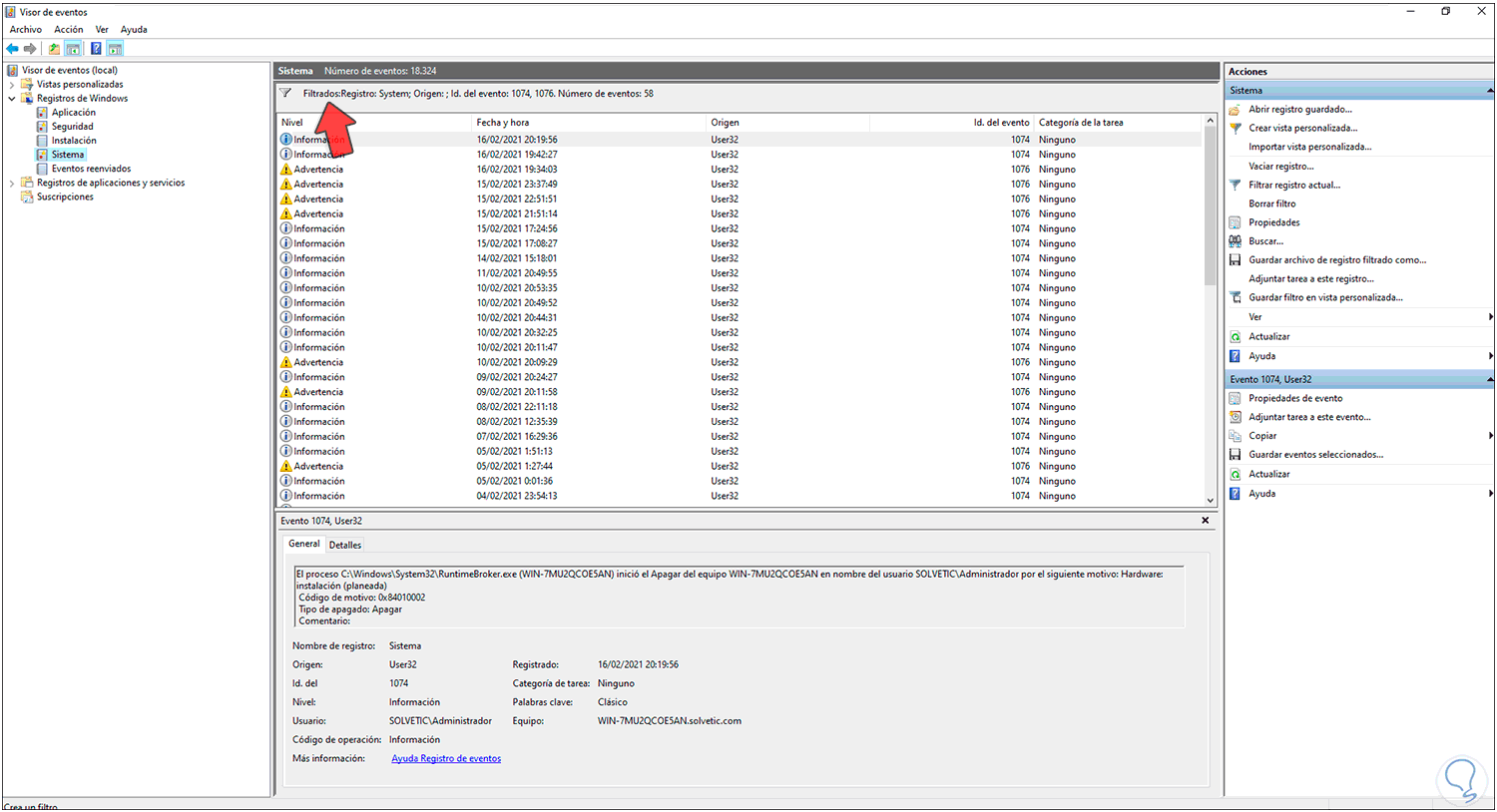Switch to the Detalles tab
This screenshot has height=812, width=1497.
click(x=344, y=545)
